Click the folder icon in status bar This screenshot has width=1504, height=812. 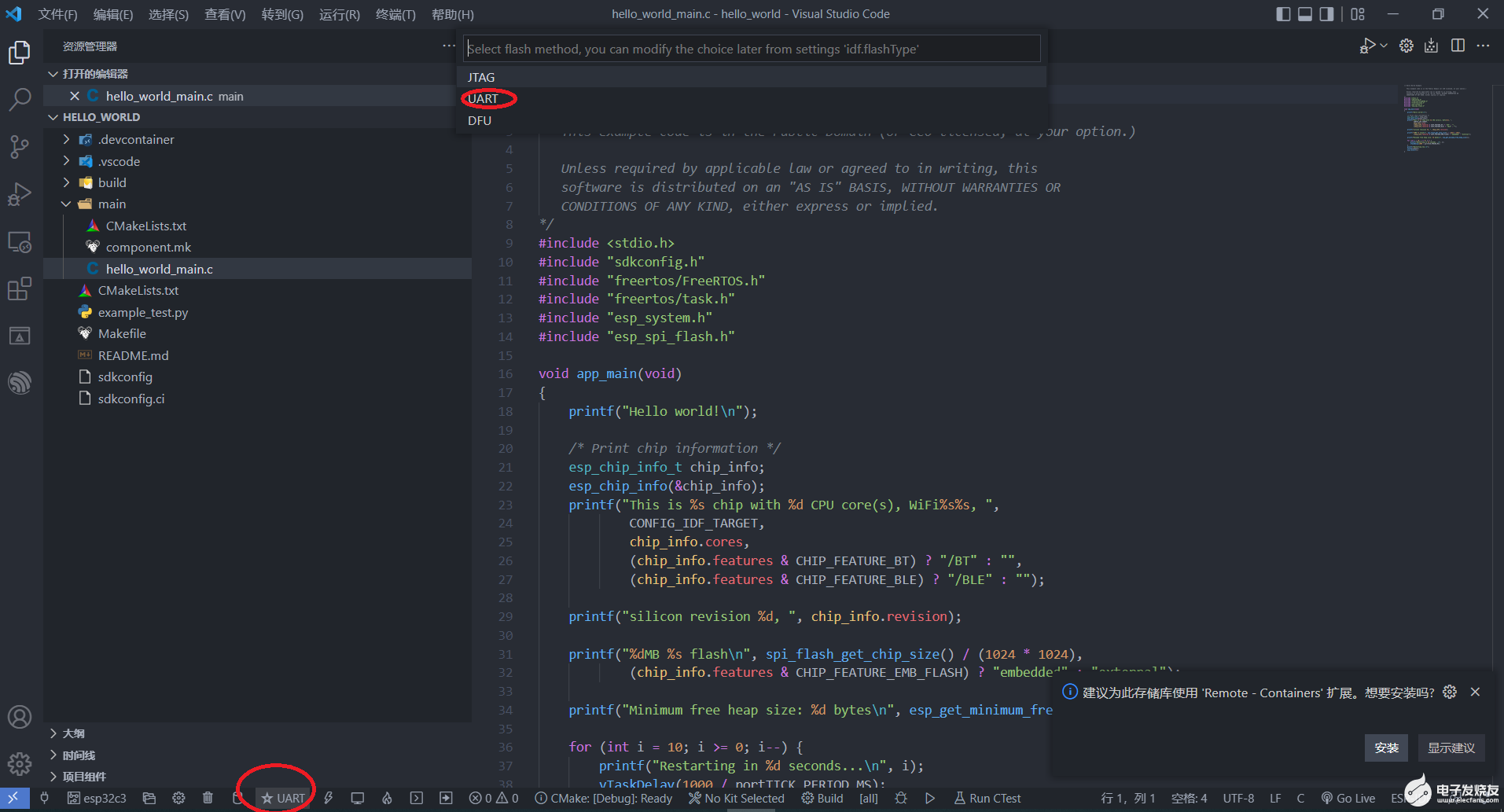[149, 798]
